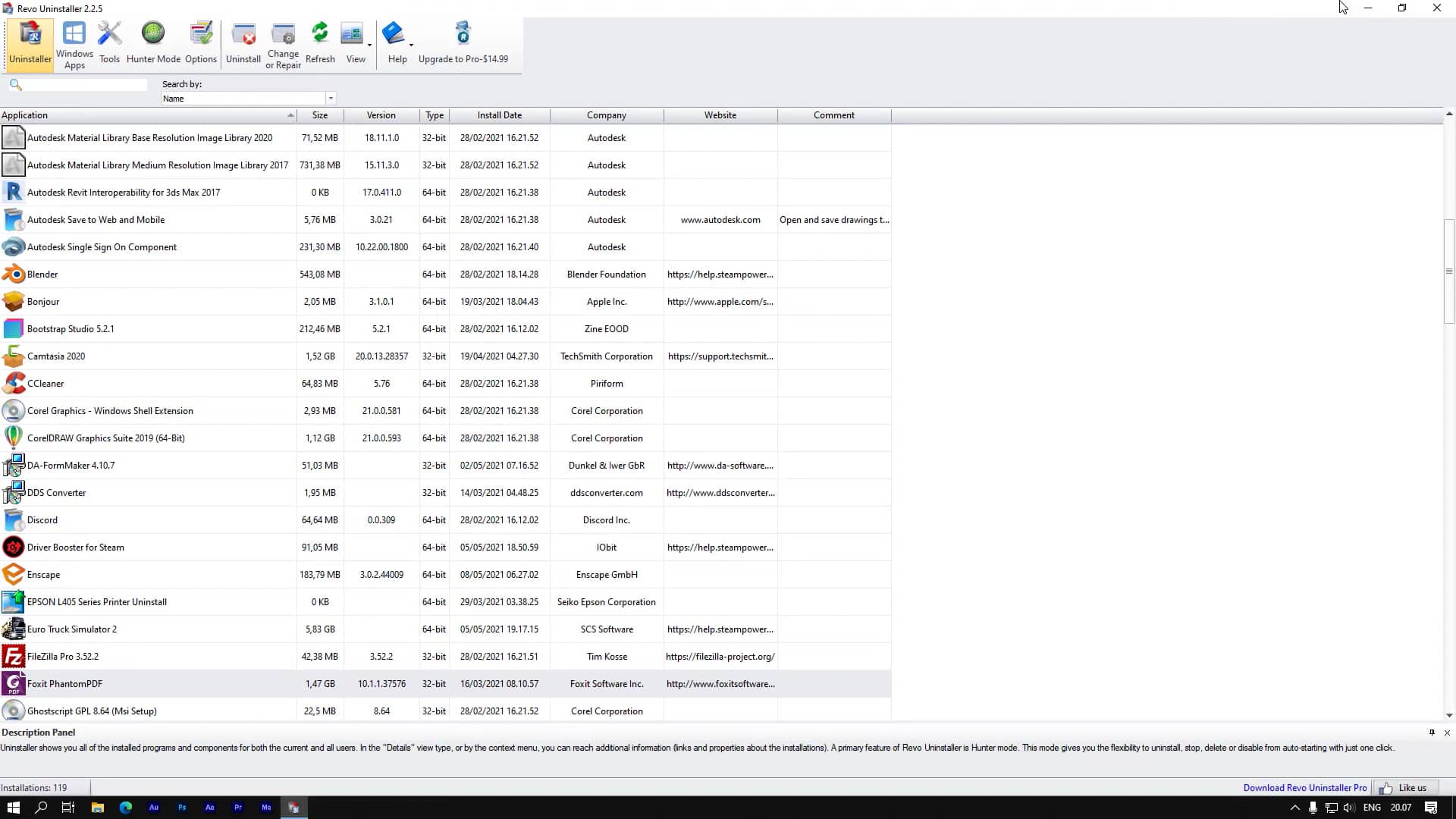The height and width of the screenshot is (819, 1456).
Task: Open the Search by dropdown
Action: pyautogui.click(x=331, y=98)
